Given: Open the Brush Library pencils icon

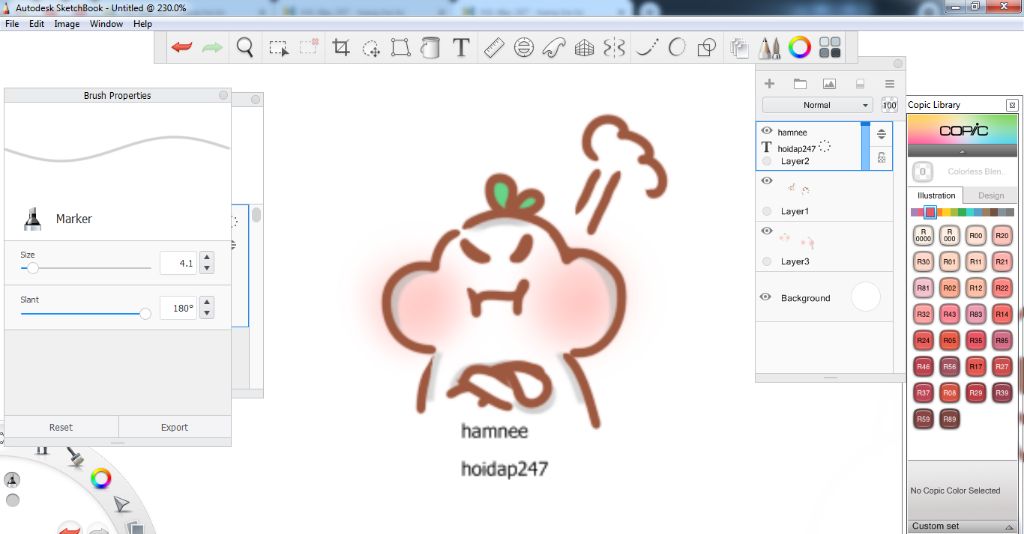Looking at the screenshot, I should coord(769,48).
